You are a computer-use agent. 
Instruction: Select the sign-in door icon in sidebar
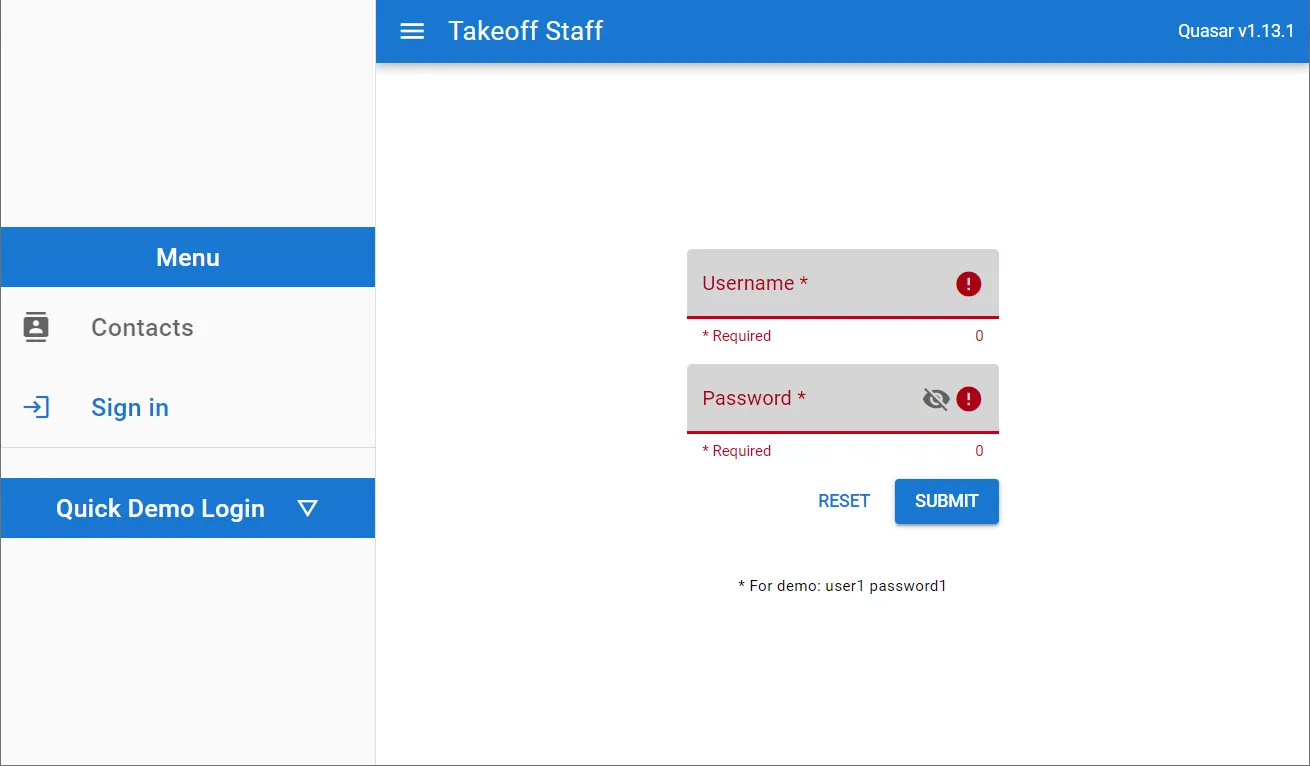pyautogui.click(x=36, y=407)
